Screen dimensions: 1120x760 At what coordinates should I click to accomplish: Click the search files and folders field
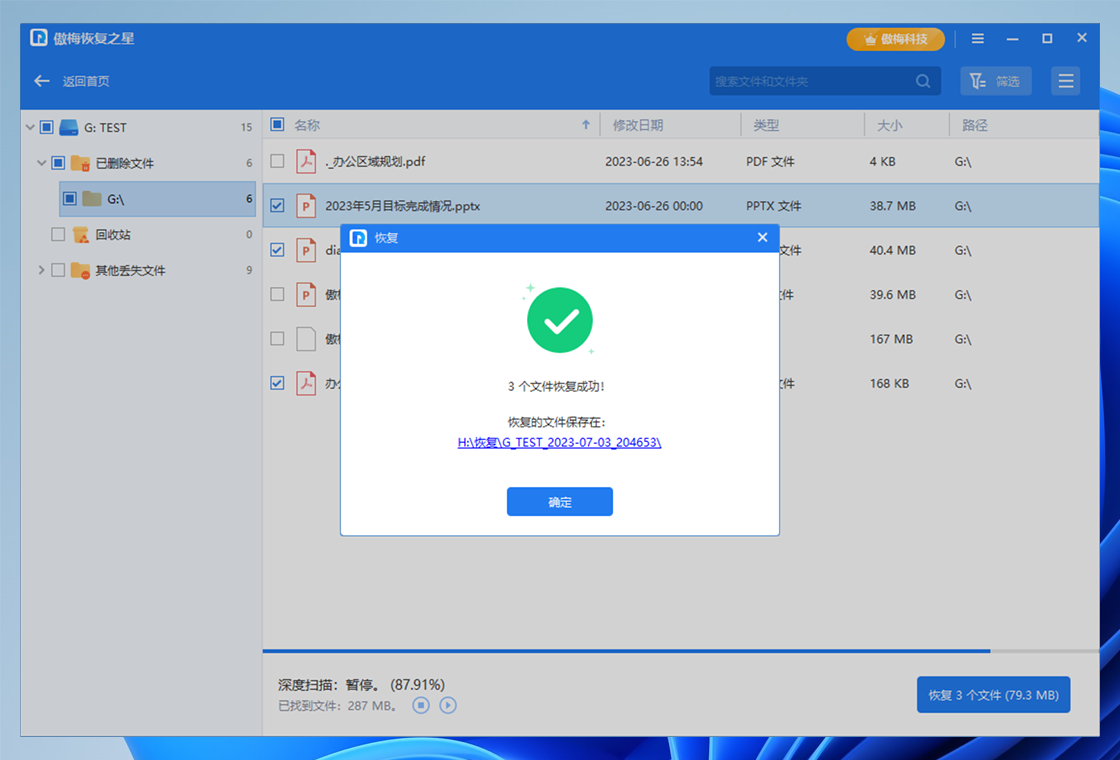pos(810,81)
